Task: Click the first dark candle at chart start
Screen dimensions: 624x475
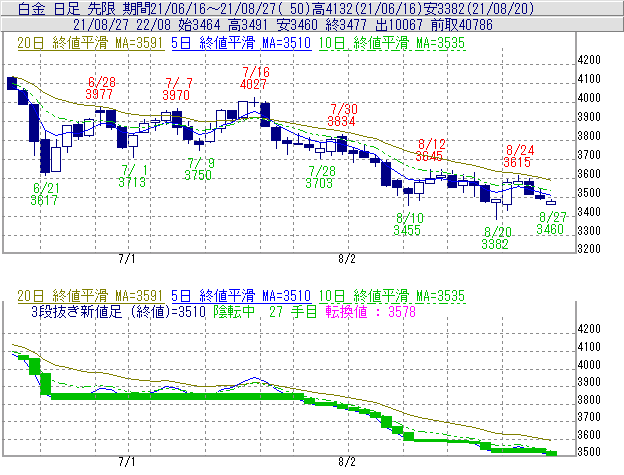Action: (12, 83)
